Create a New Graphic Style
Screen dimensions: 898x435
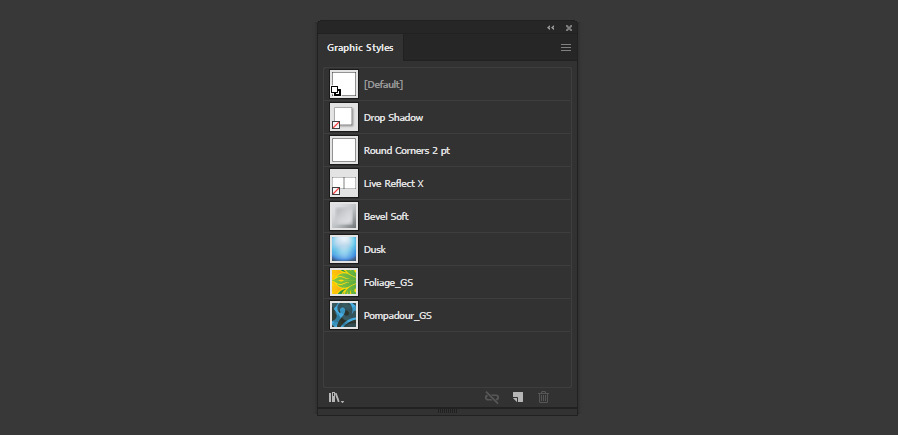point(518,397)
